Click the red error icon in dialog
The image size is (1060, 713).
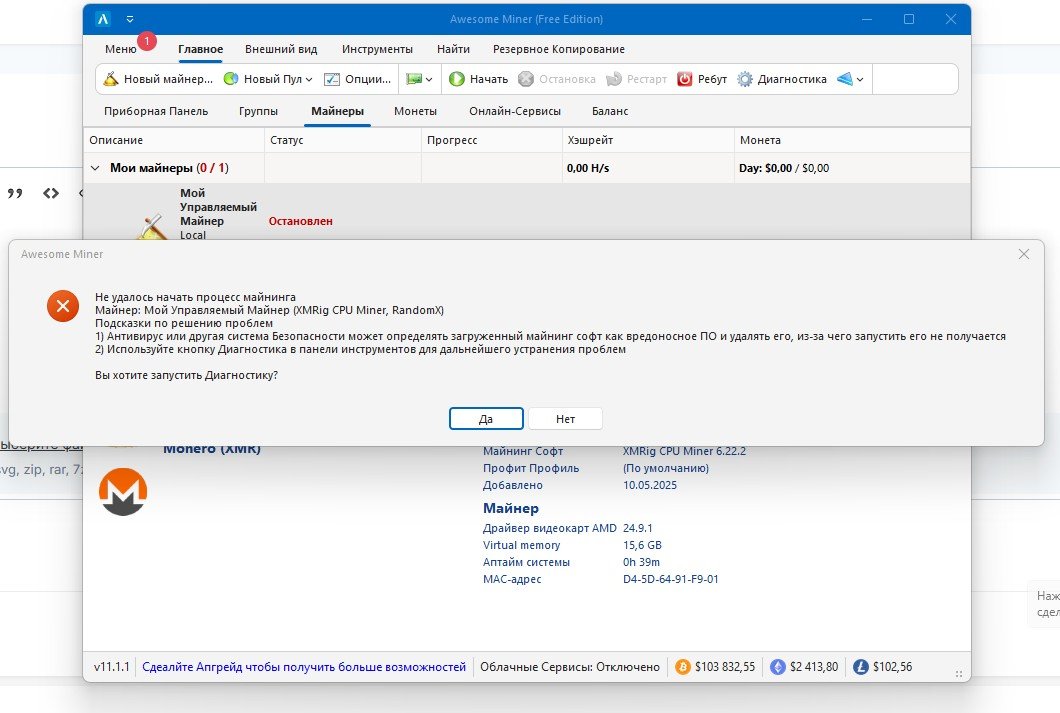pos(63,306)
